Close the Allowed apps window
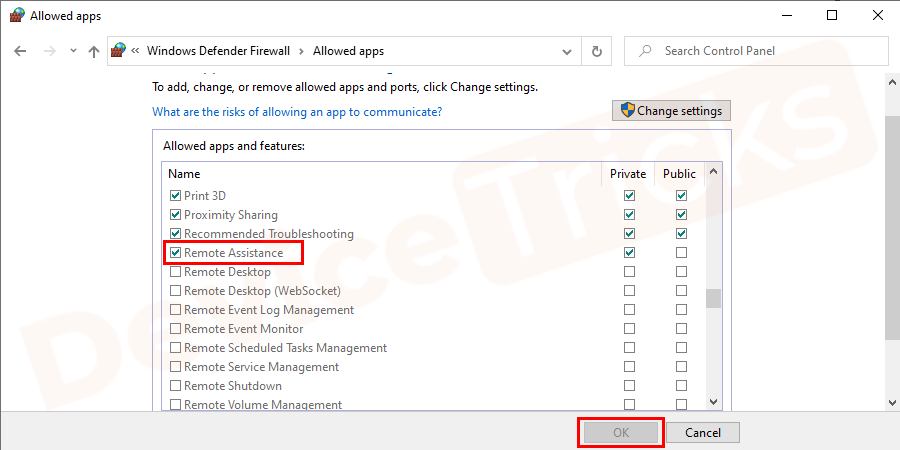Screen dimensions: 900x450 877,15
